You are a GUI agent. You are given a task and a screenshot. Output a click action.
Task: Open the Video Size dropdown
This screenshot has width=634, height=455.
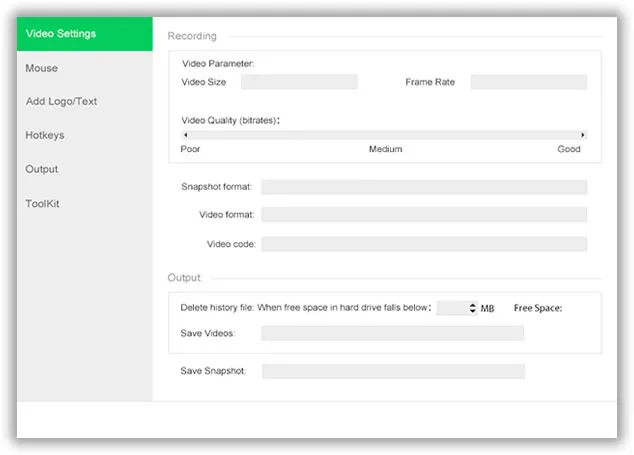[299, 82]
